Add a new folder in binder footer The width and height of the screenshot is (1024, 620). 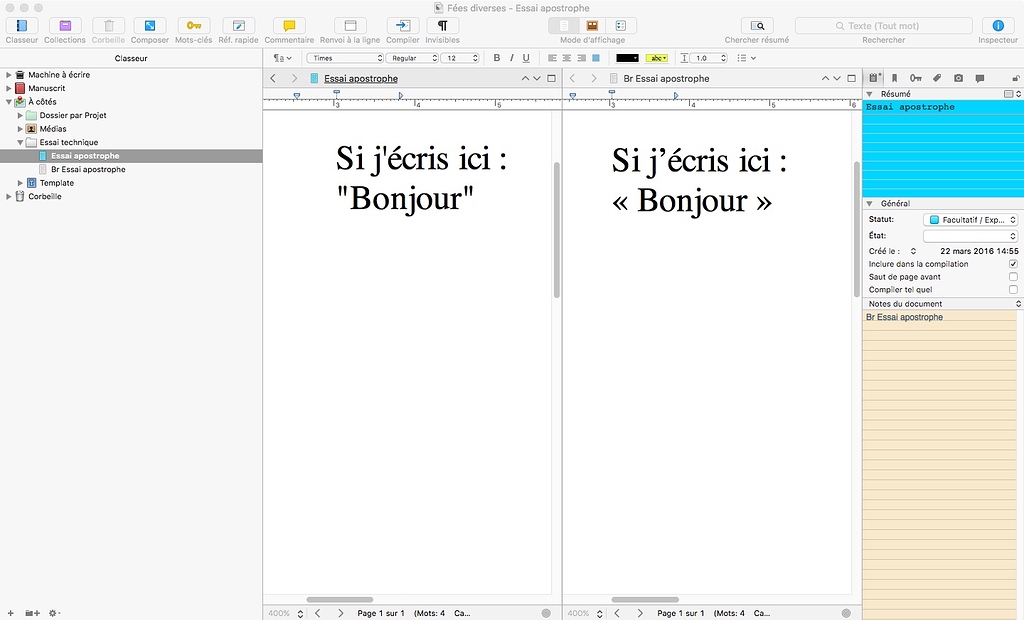(33, 613)
